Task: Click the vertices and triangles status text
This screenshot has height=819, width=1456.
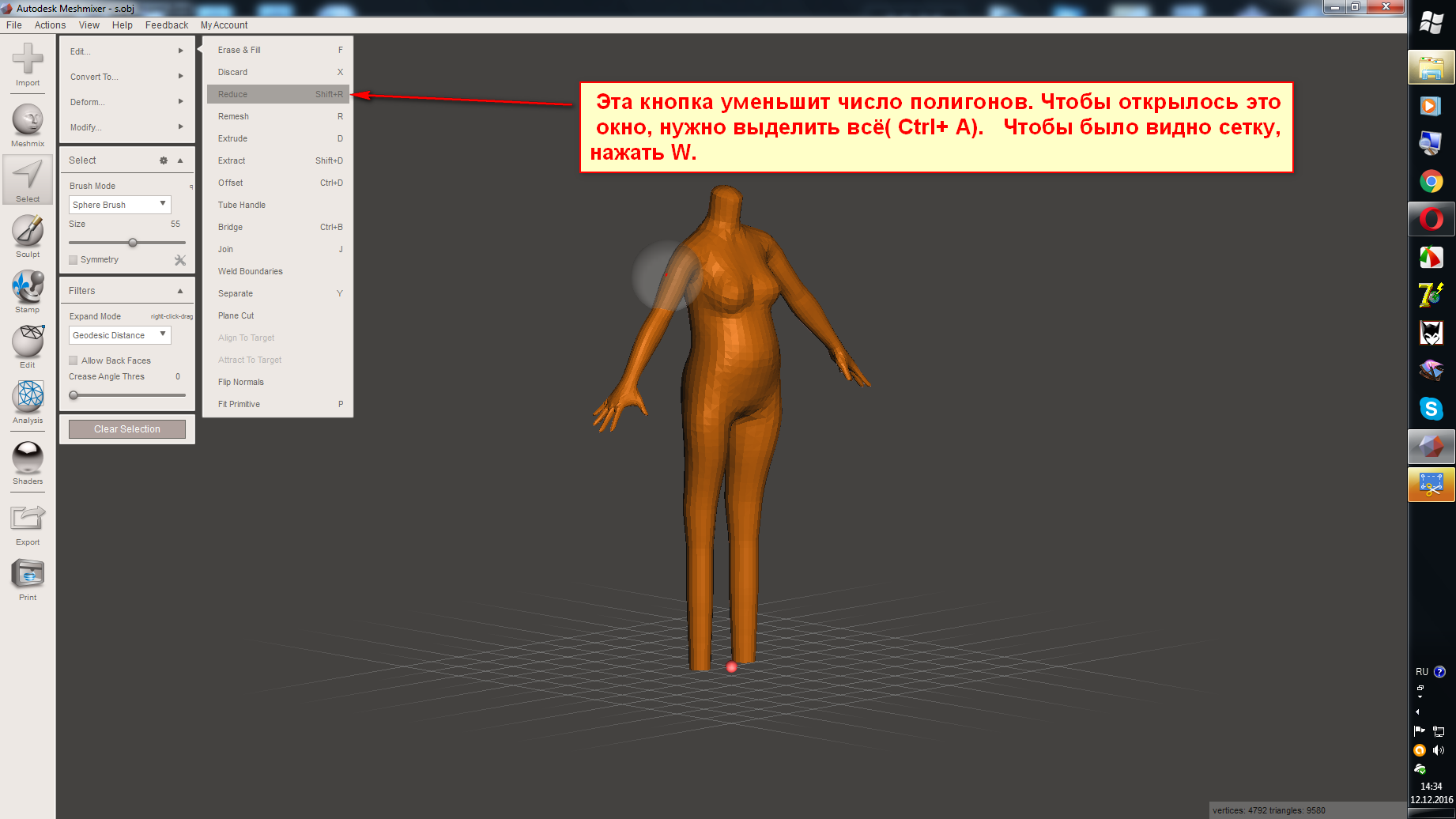Action: [1269, 810]
